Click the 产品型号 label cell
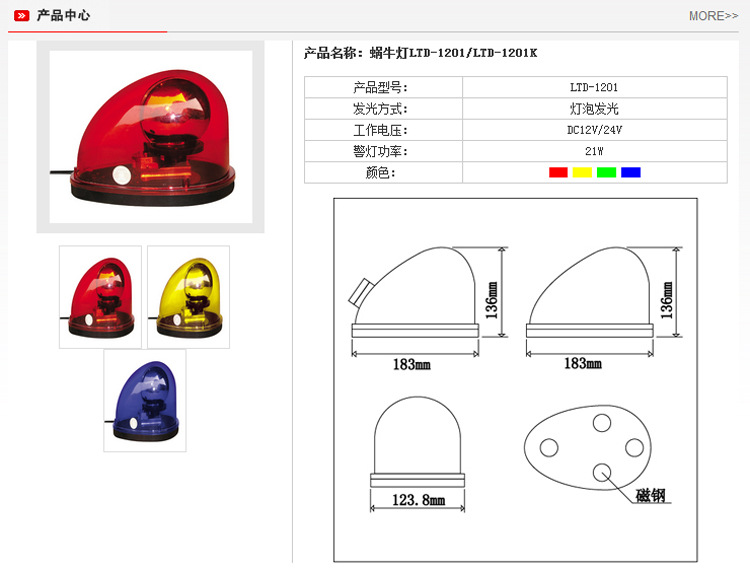The height and width of the screenshot is (571, 750). [x=384, y=88]
